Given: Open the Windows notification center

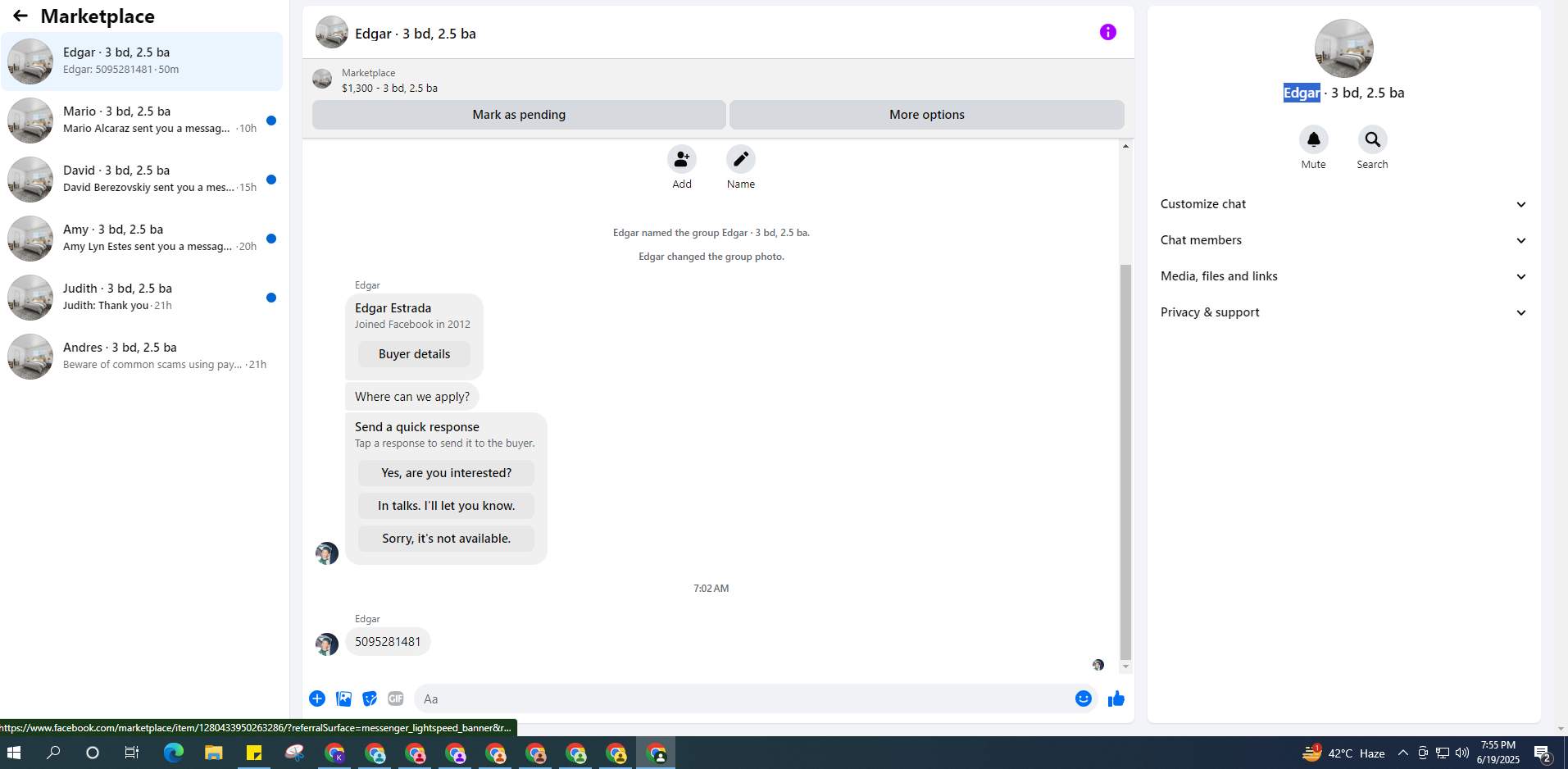Looking at the screenshot, I should (1543, 753).
